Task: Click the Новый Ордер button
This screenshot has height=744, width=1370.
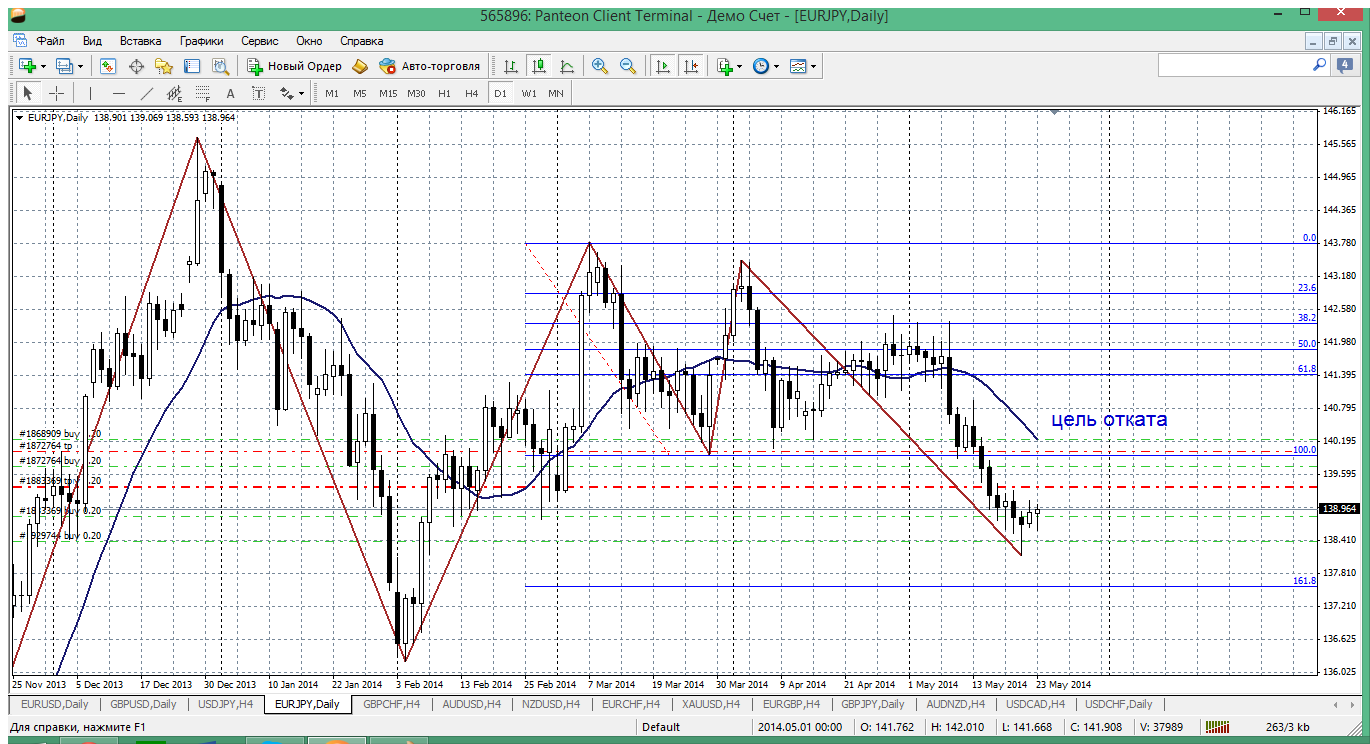Action: pyautogui.click(x=295, y=66)
